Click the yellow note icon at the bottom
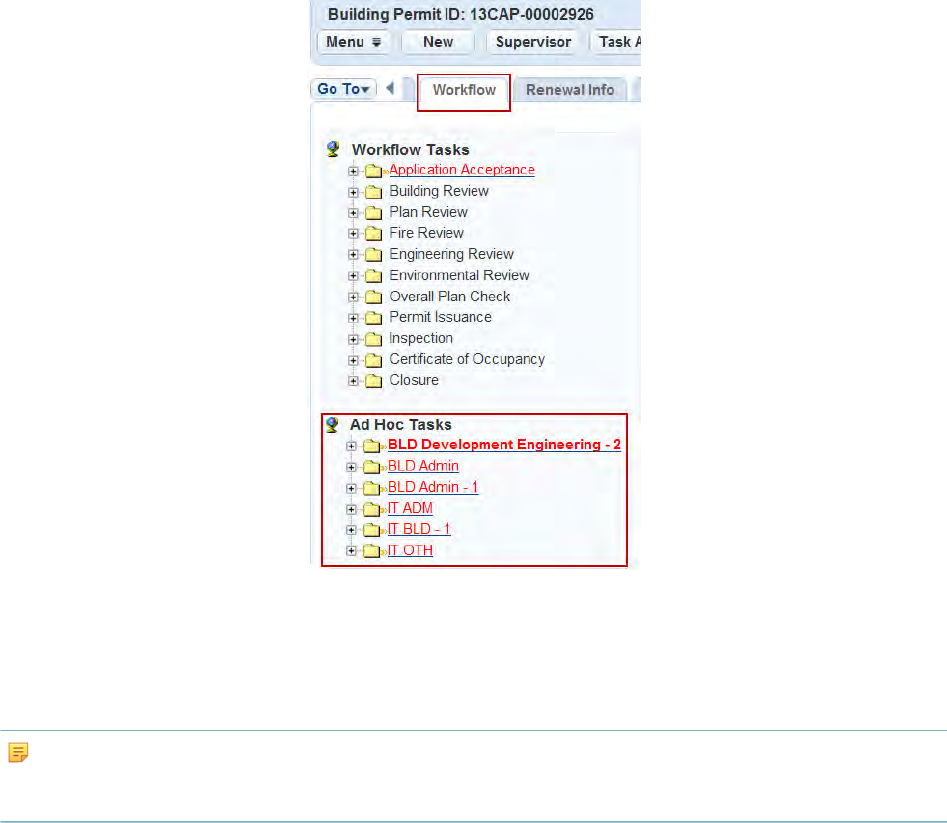The image size is (947, 823). click(x=18, y=752)
